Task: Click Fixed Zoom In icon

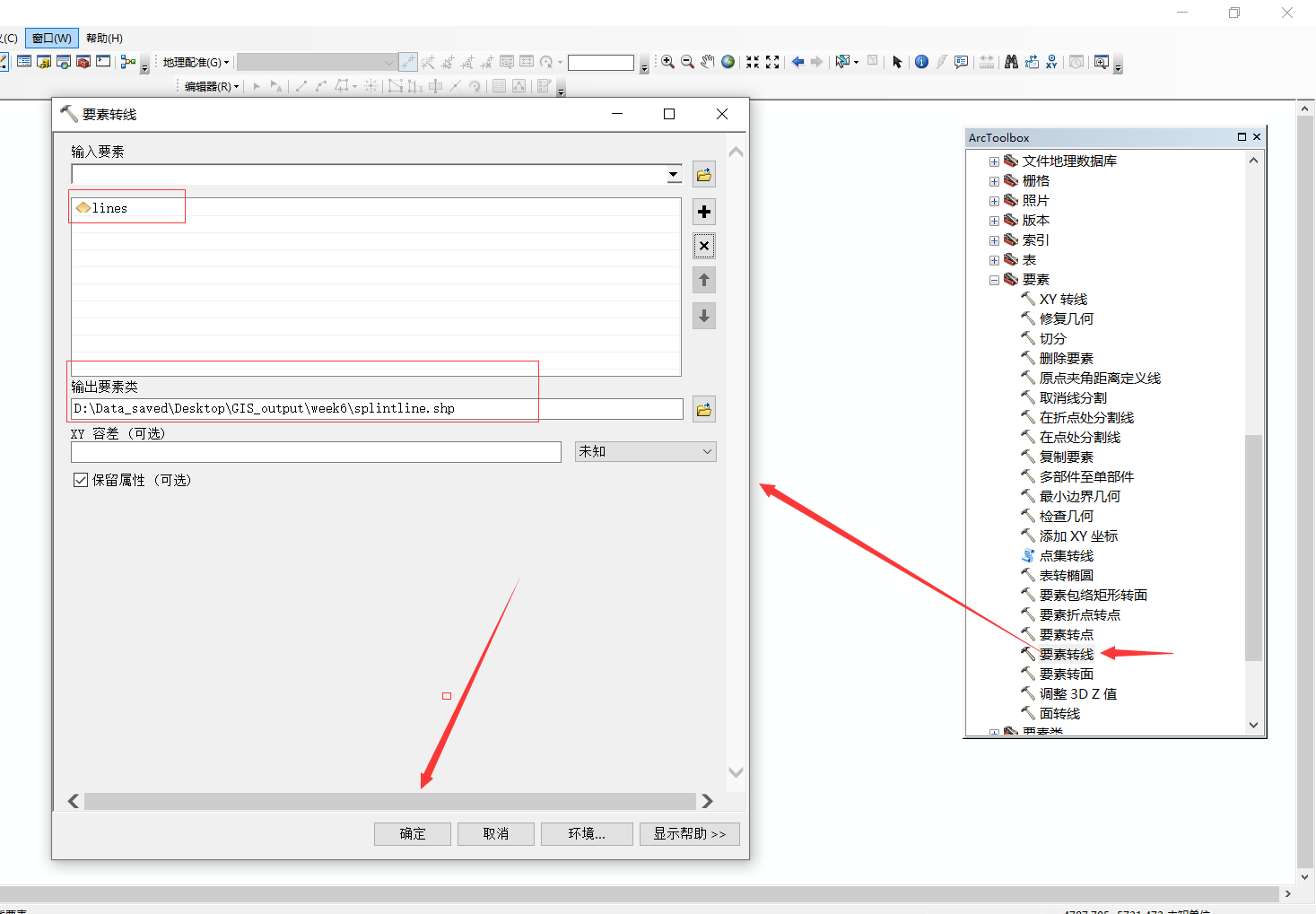Action: (x=753, y=62)
